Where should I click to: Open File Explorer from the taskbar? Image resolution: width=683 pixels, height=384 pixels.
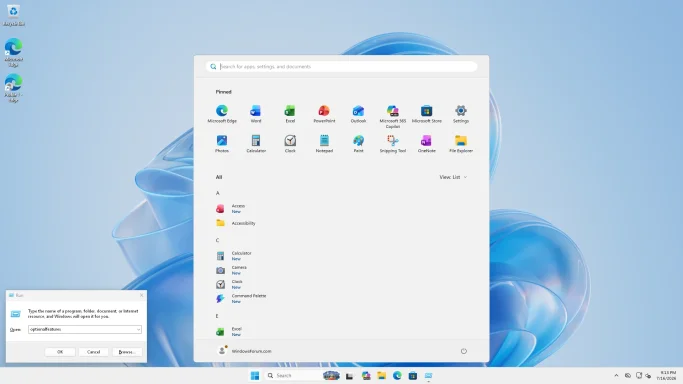(x=382, y=376)
